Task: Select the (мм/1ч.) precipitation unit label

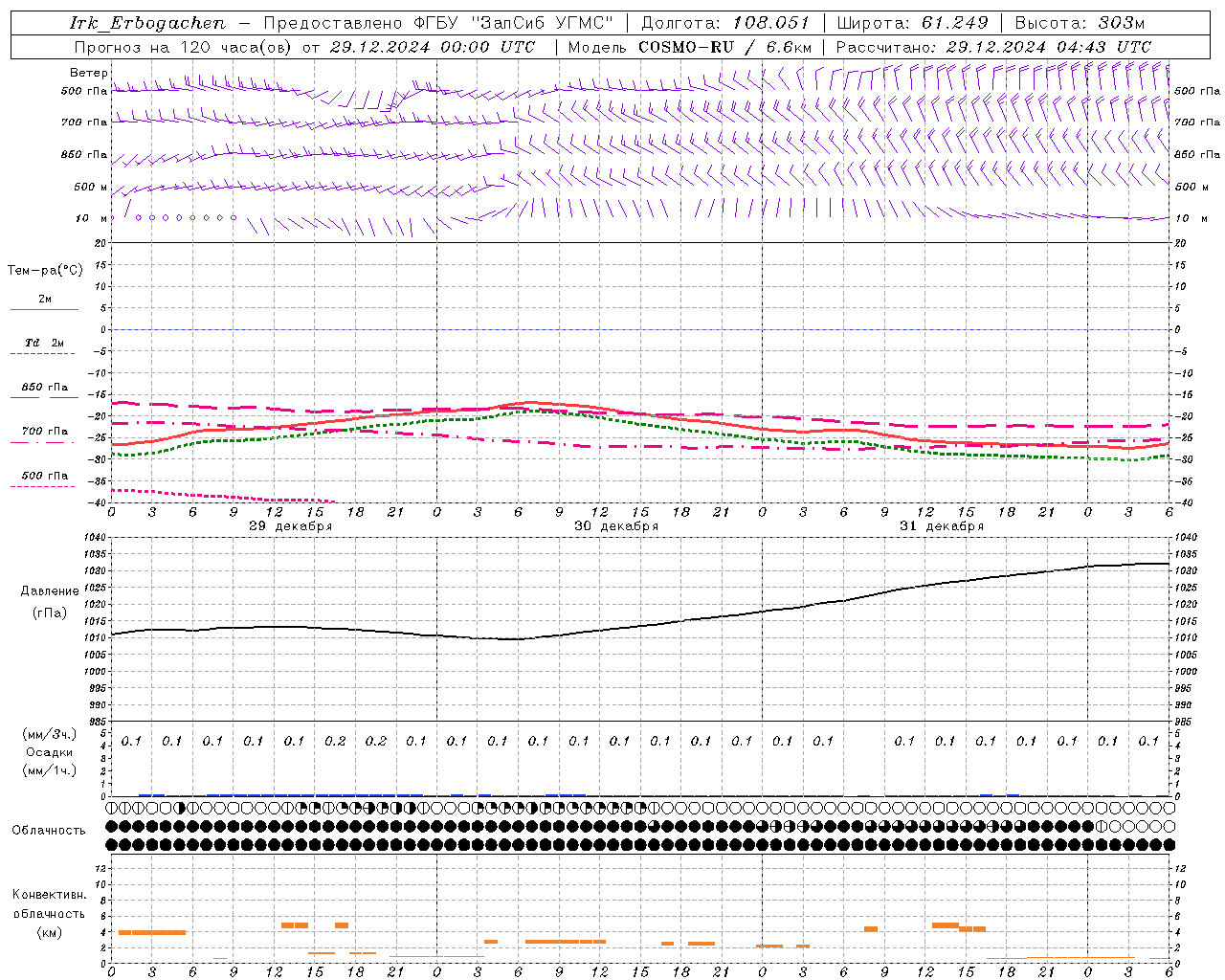Action: pyautogui.click(x=50, y=769)
